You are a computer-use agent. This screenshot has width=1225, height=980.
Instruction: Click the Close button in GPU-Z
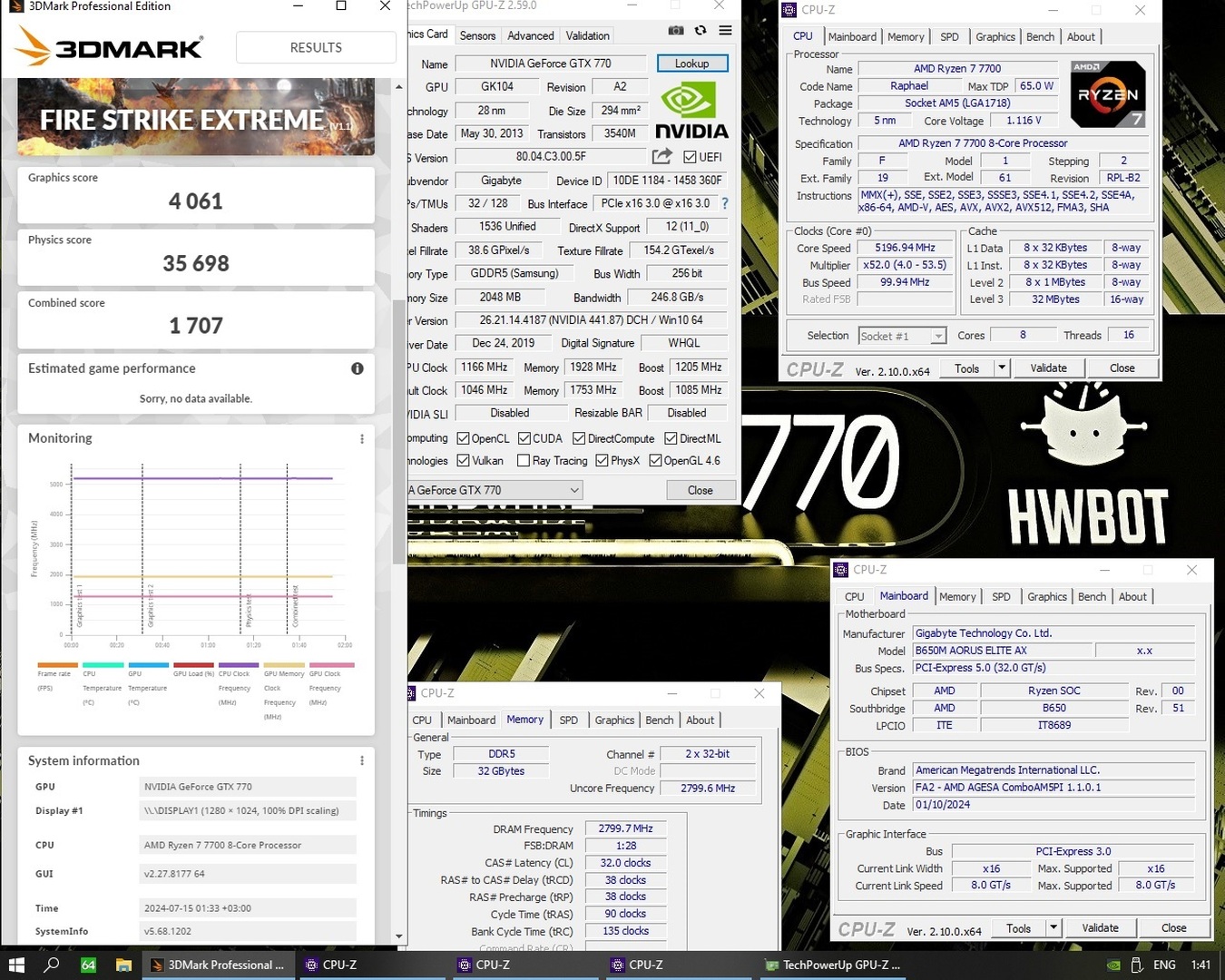click(x=700, y=490)
